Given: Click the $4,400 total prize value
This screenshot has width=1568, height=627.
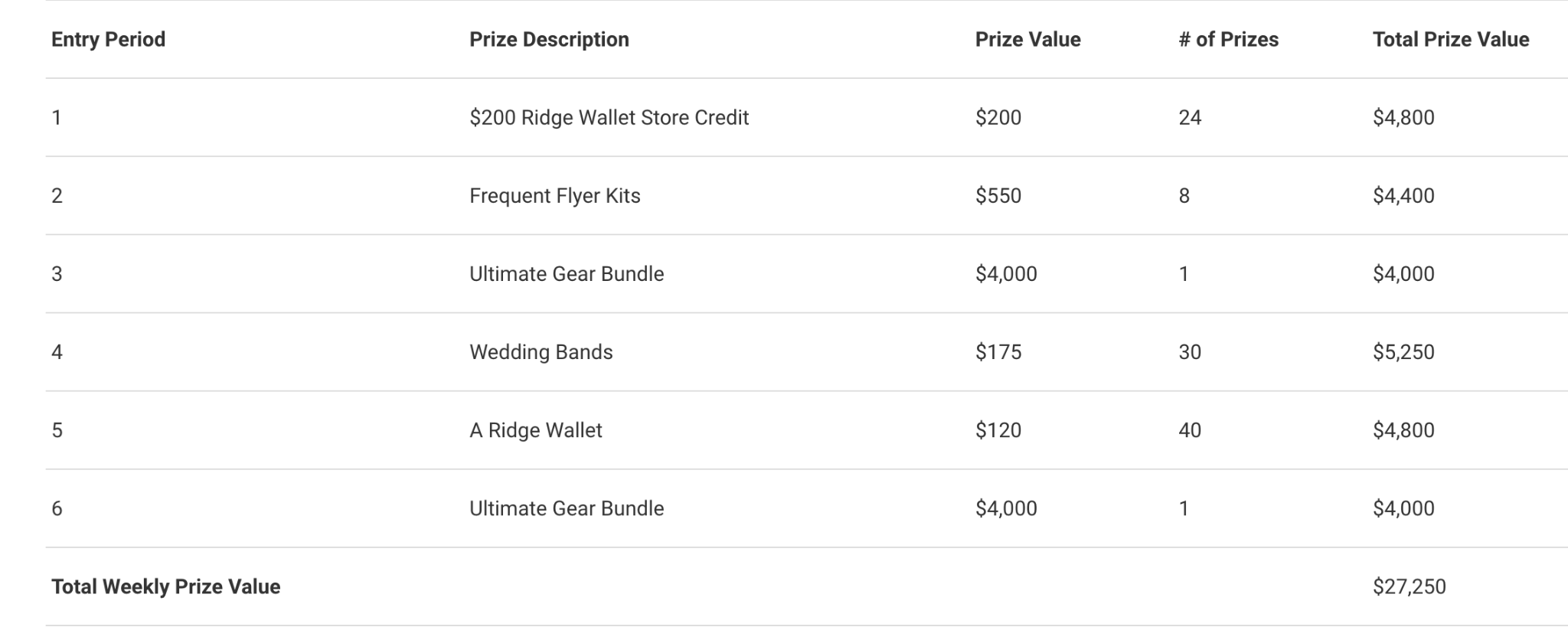Looking at the screenshot, I should 1403,196.
